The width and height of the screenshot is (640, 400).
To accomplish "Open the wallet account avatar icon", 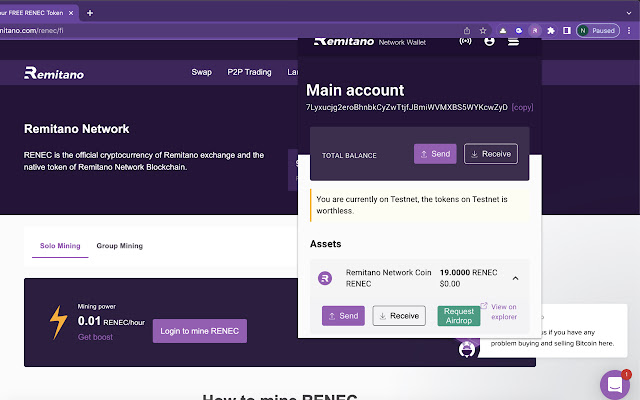I will click(489, 41).
